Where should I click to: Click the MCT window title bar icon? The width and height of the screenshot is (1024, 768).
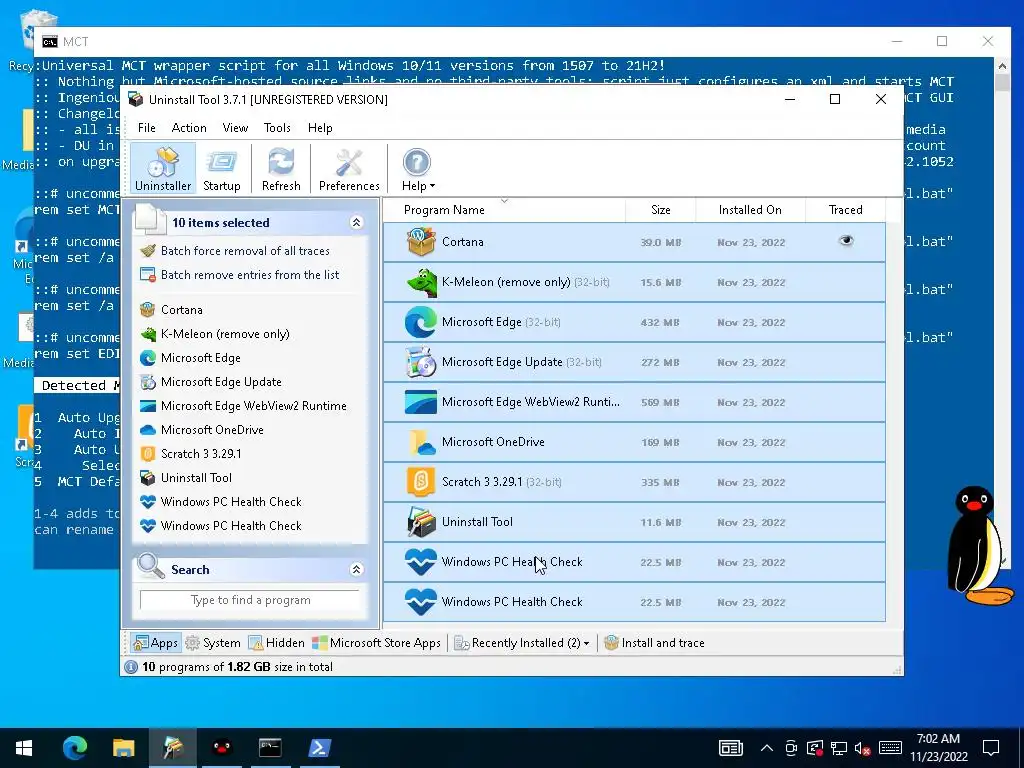(x=50, y=42)
